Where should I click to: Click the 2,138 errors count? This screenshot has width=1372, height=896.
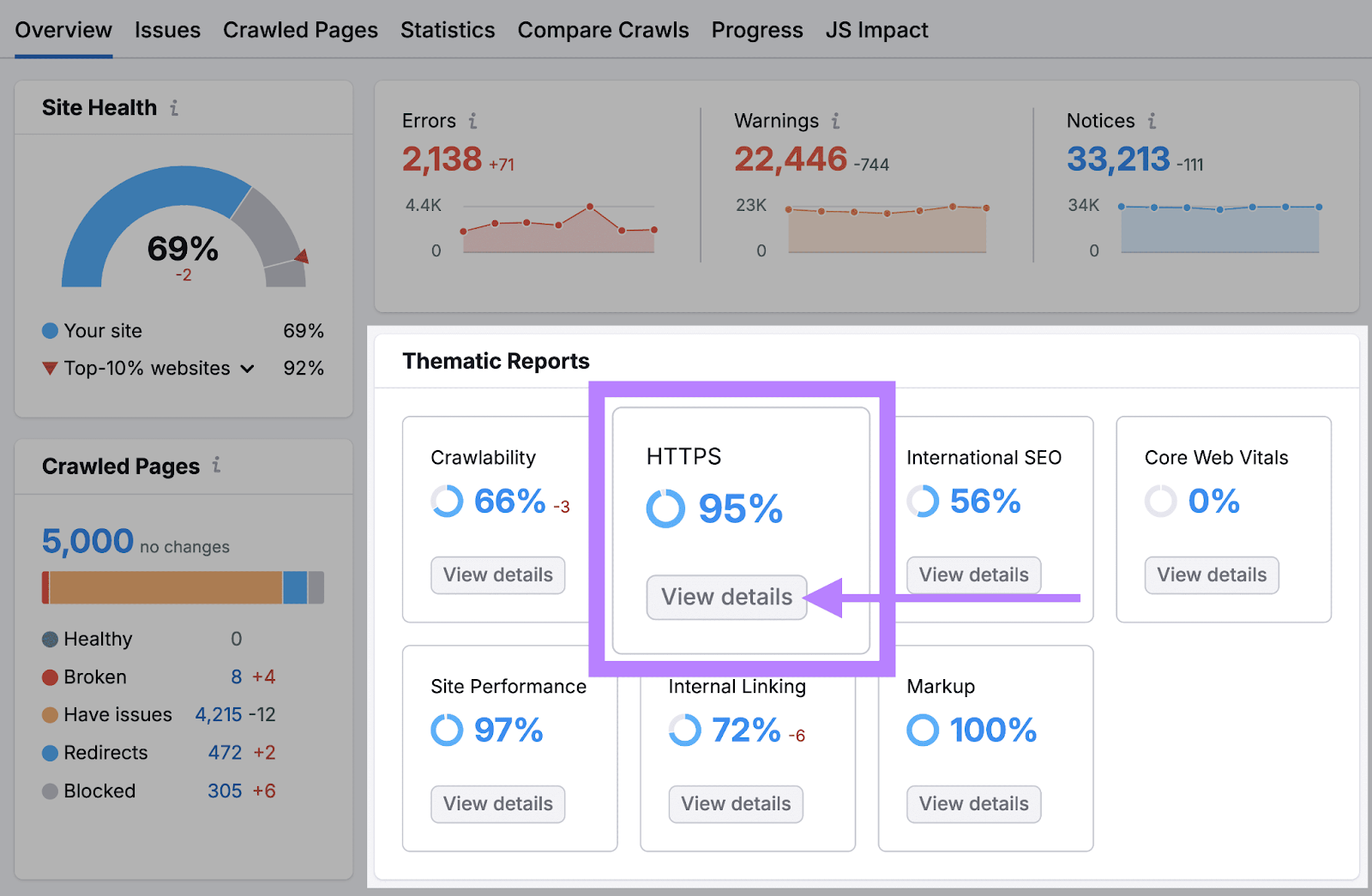coord(442,159)
